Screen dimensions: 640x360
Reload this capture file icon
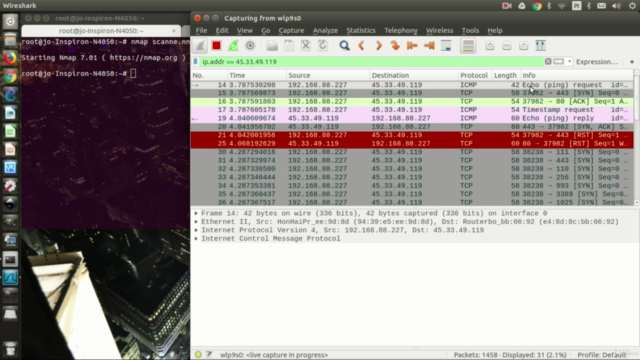pyautogui.click(x=322, y=46)
